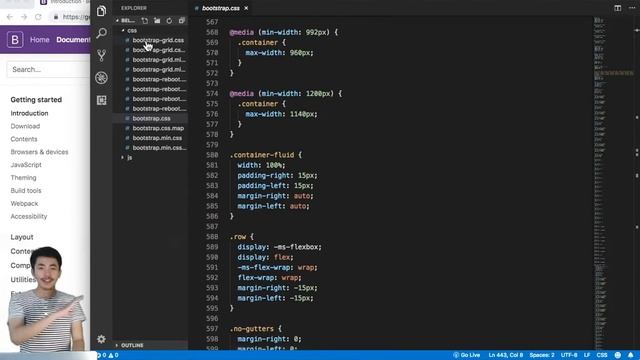Go back in the browser window
The height and width of the screenshot is (360, 640).
click(10, 17)
